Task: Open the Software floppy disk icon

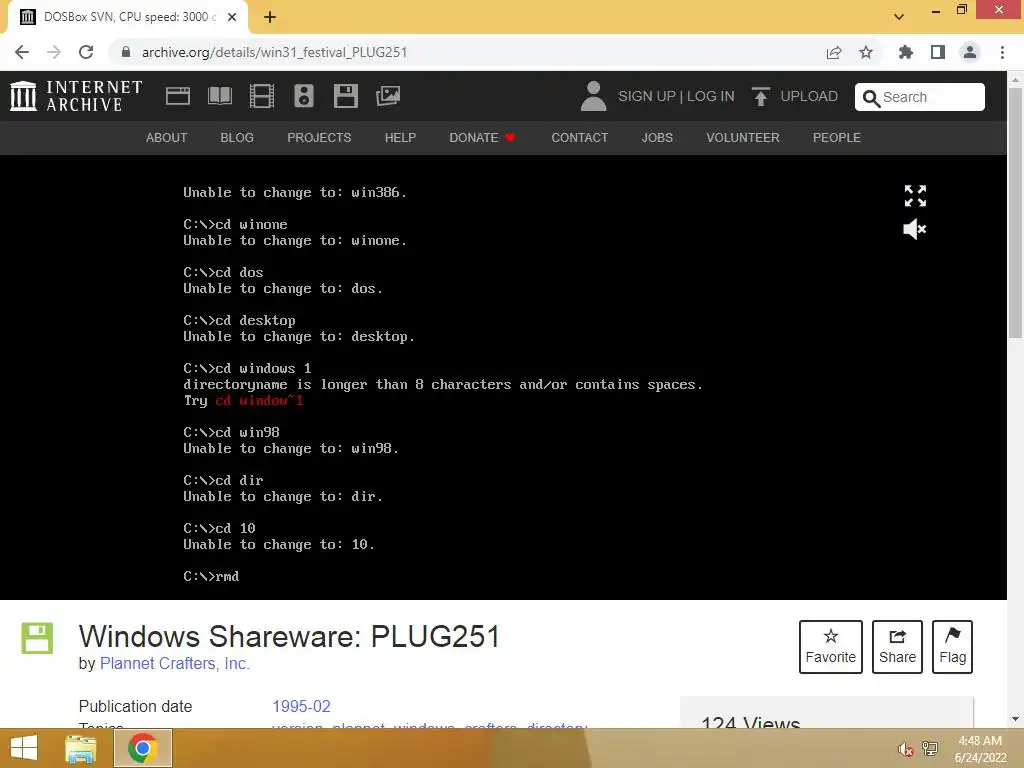Action: tap(345, 96)
